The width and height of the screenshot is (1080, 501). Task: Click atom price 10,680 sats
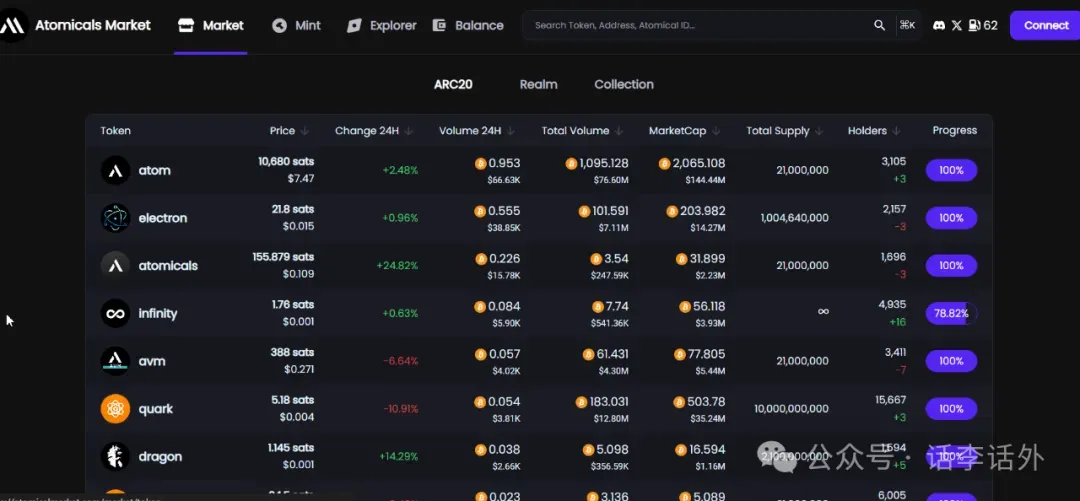coord(286,162)
